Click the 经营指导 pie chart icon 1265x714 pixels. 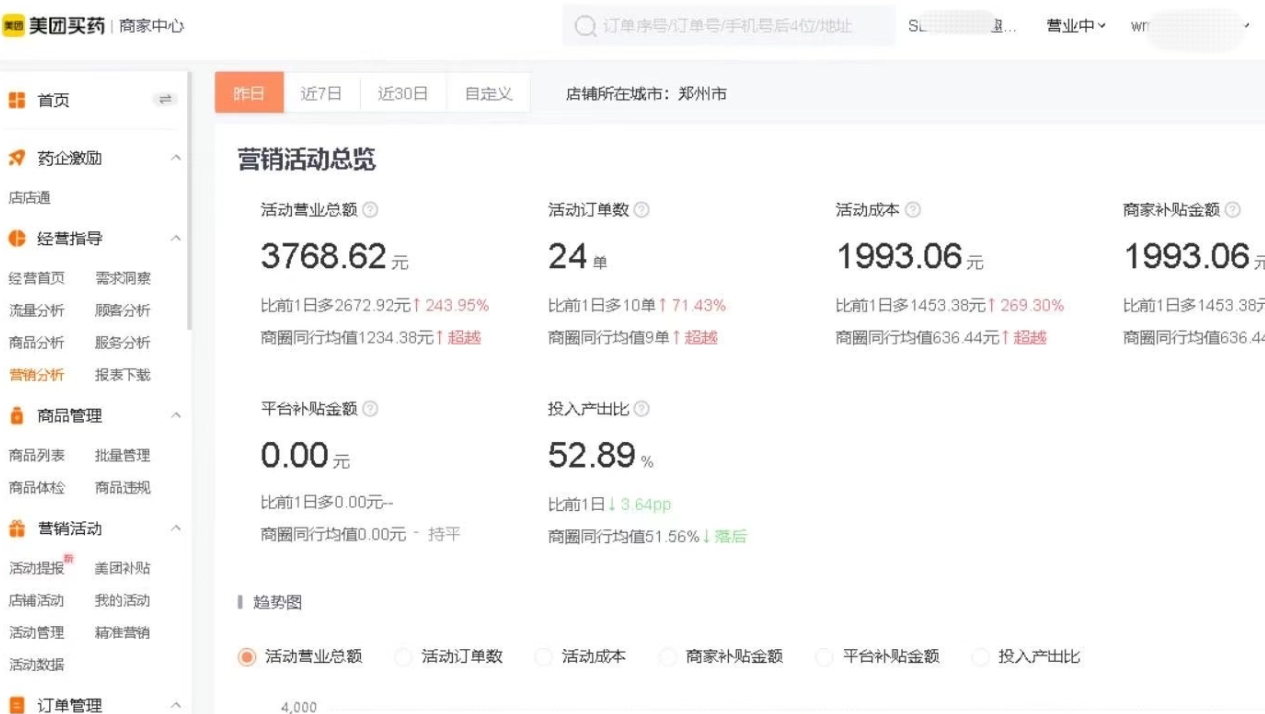click(x=17, y=238)
